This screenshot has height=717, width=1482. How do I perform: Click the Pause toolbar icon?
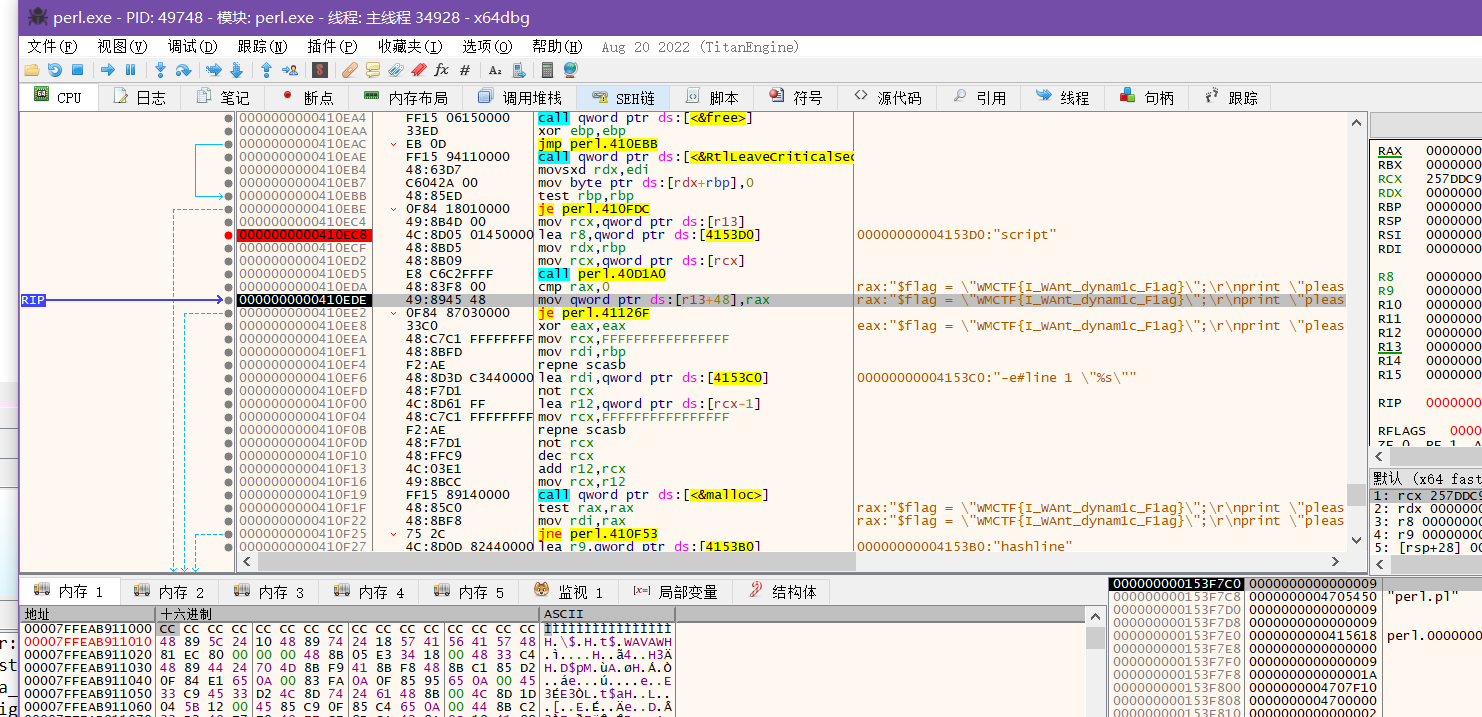(x=130, y=70)
